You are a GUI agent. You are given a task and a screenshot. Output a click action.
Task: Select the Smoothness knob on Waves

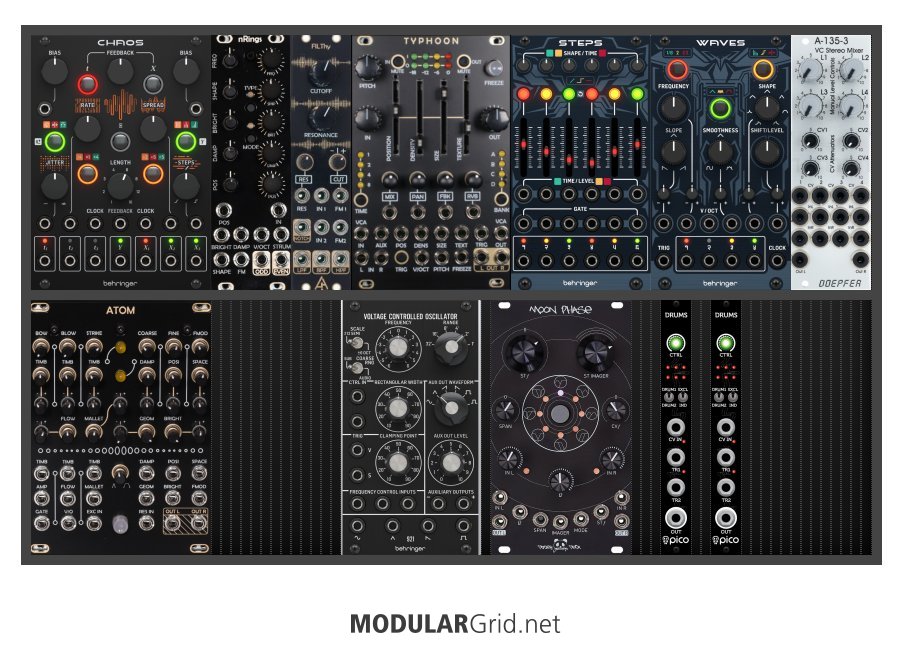point(720,151)
